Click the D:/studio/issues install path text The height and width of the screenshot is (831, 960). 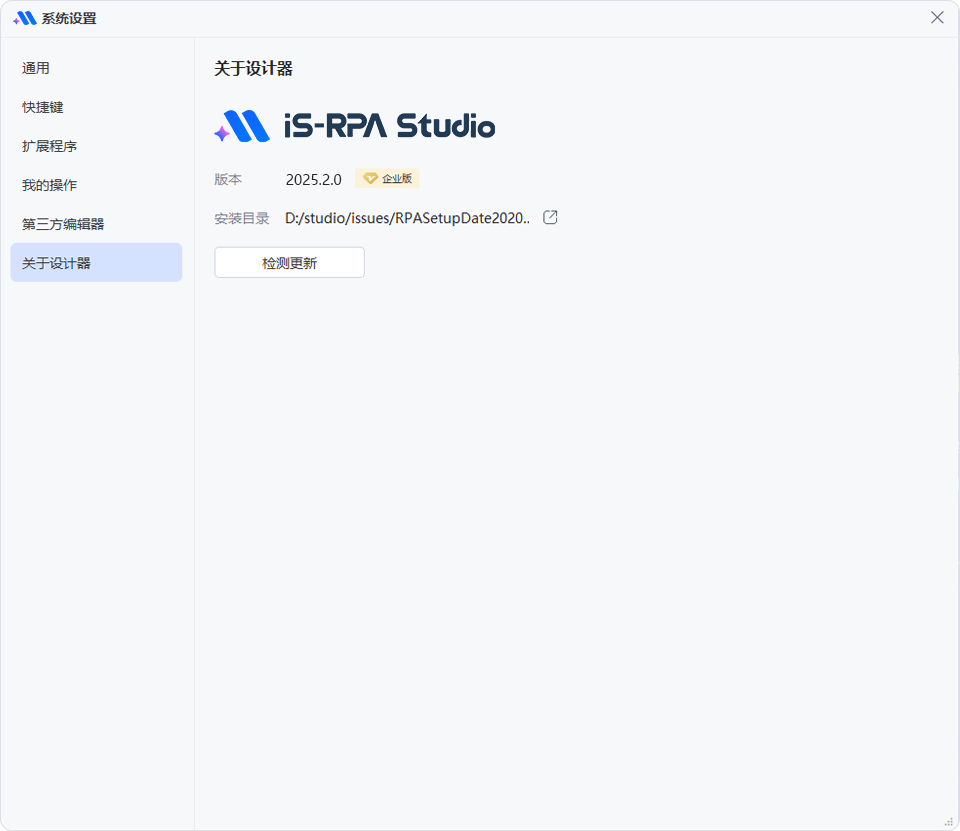tap(407, 218)
